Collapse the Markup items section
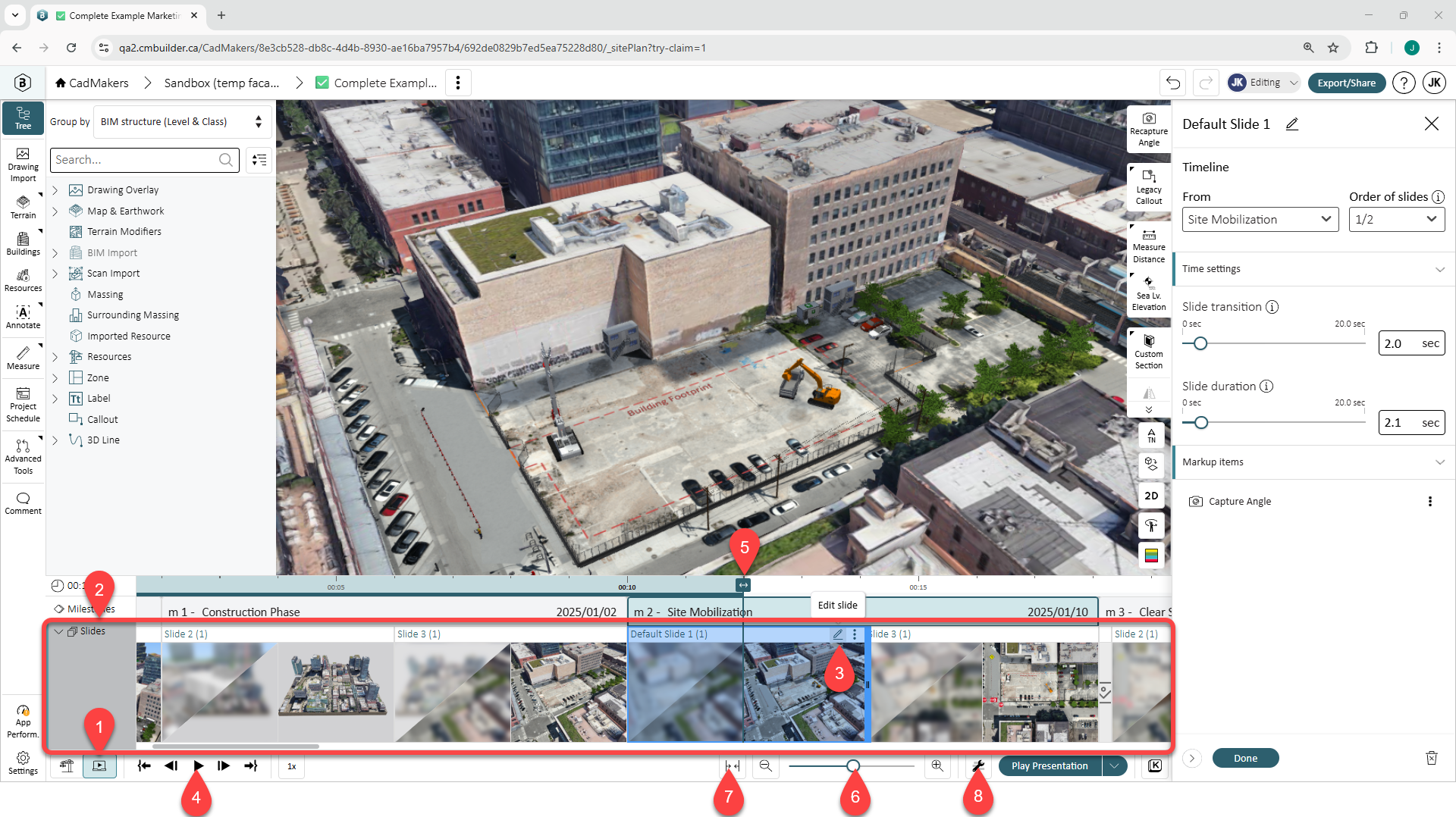 click(1439, 462)
